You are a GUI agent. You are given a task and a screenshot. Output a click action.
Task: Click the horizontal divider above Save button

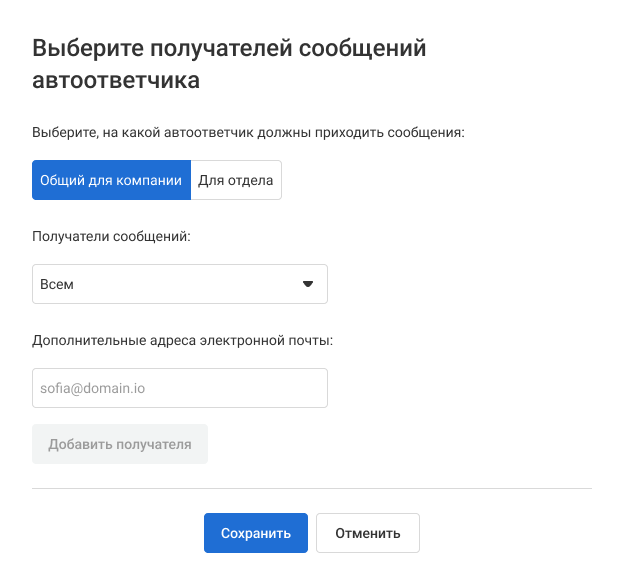tap(312, 489)
